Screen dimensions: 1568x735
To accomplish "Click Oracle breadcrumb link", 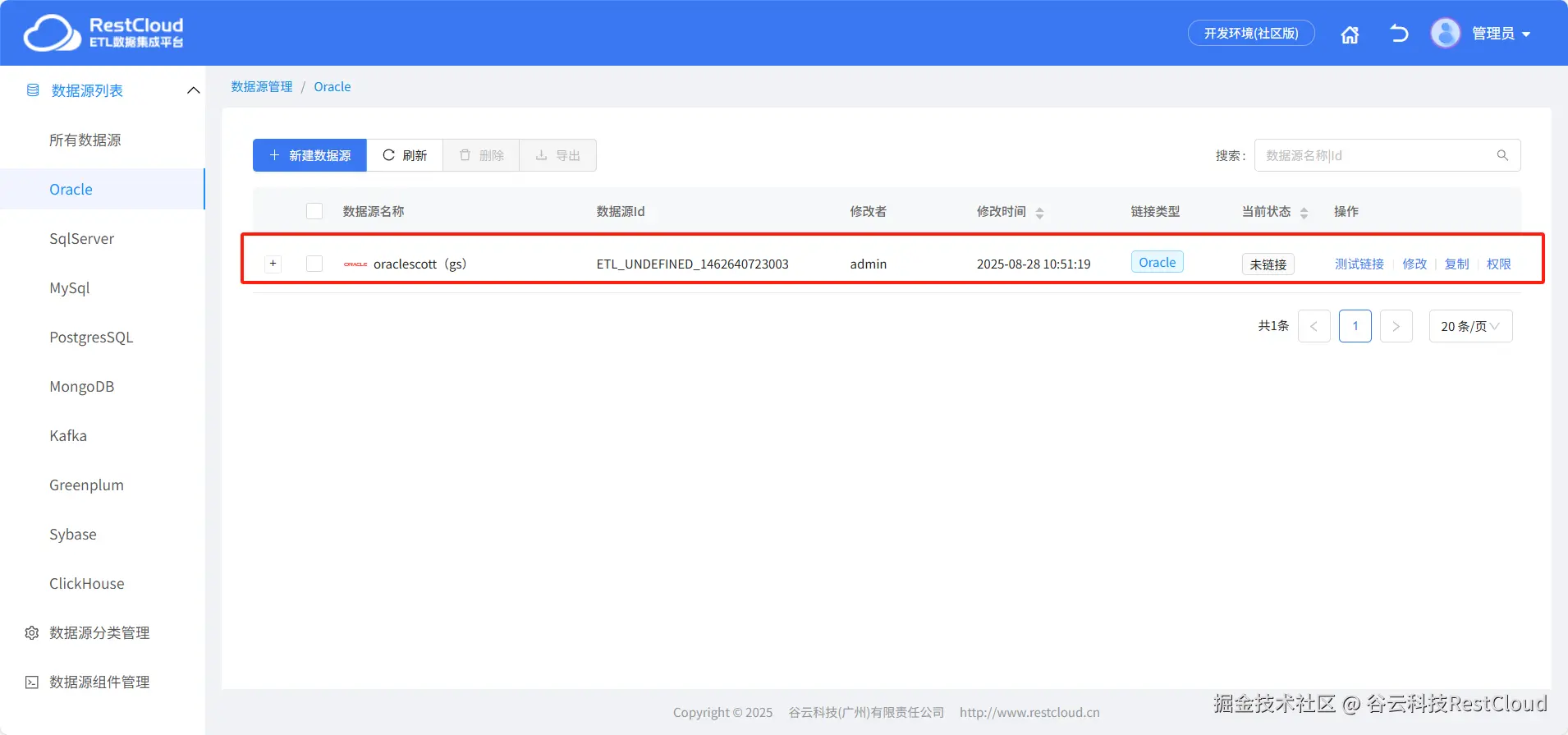I will click(332, 86).
